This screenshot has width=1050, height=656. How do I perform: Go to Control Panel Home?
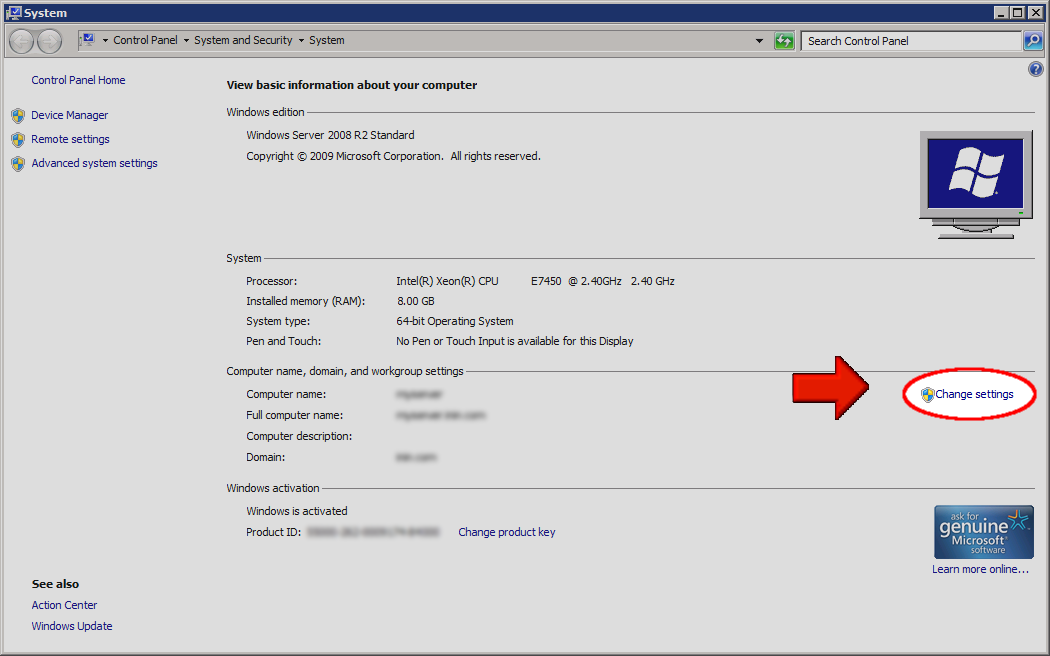(78, 81)
